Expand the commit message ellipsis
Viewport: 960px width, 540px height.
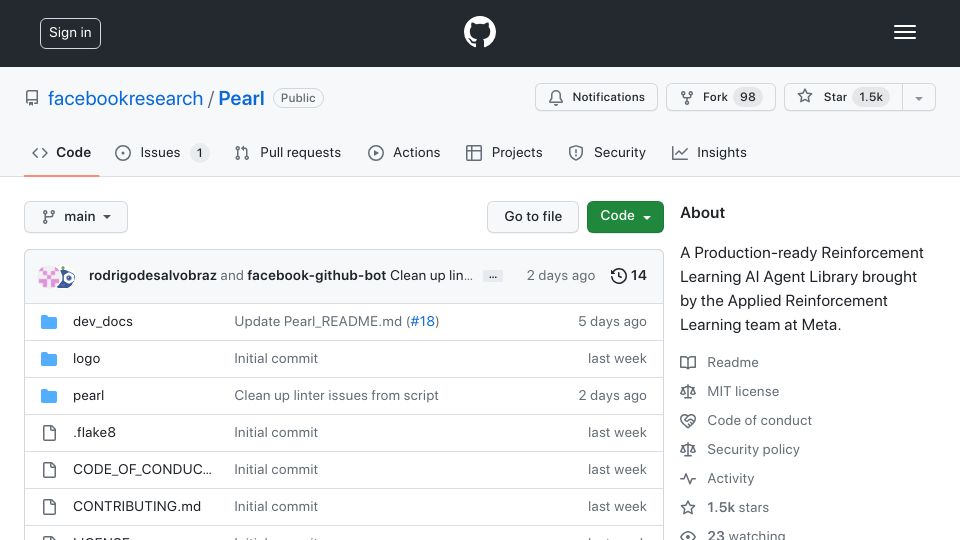(x=493, y=276)
